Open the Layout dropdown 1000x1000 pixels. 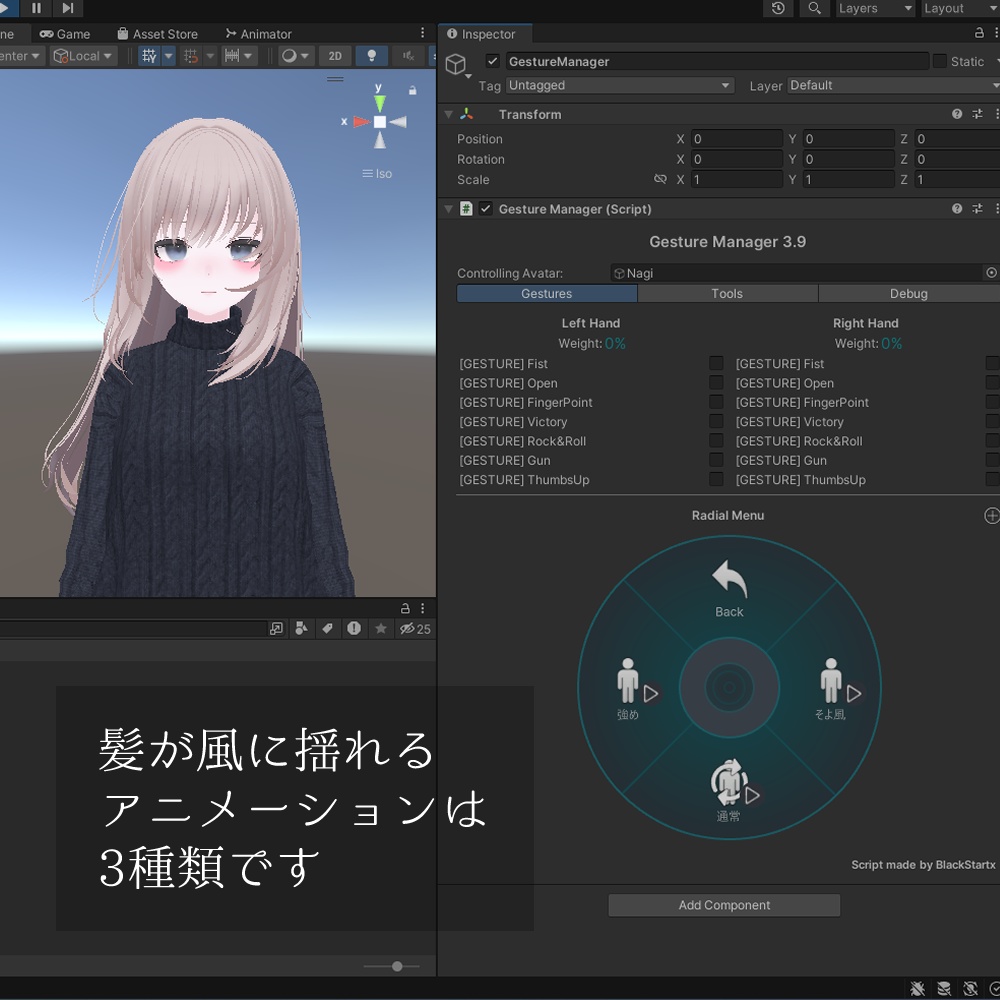[x=960, y=8]
